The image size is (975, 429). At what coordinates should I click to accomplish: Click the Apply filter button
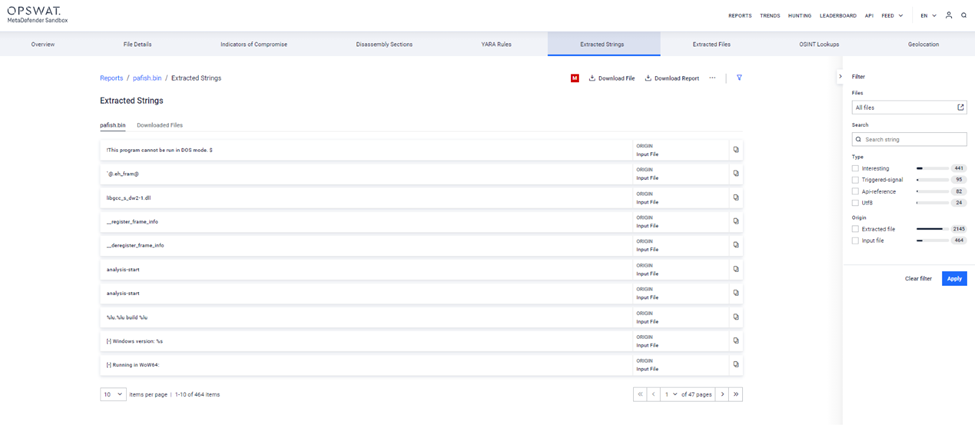(954, 279)
